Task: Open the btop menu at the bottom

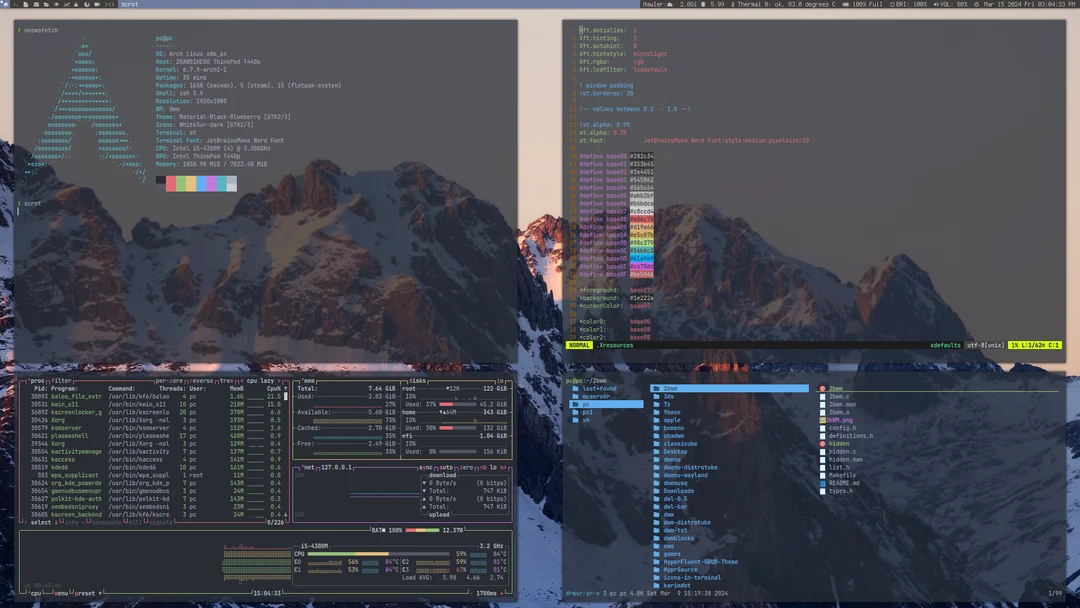Action: coord(60,593)
